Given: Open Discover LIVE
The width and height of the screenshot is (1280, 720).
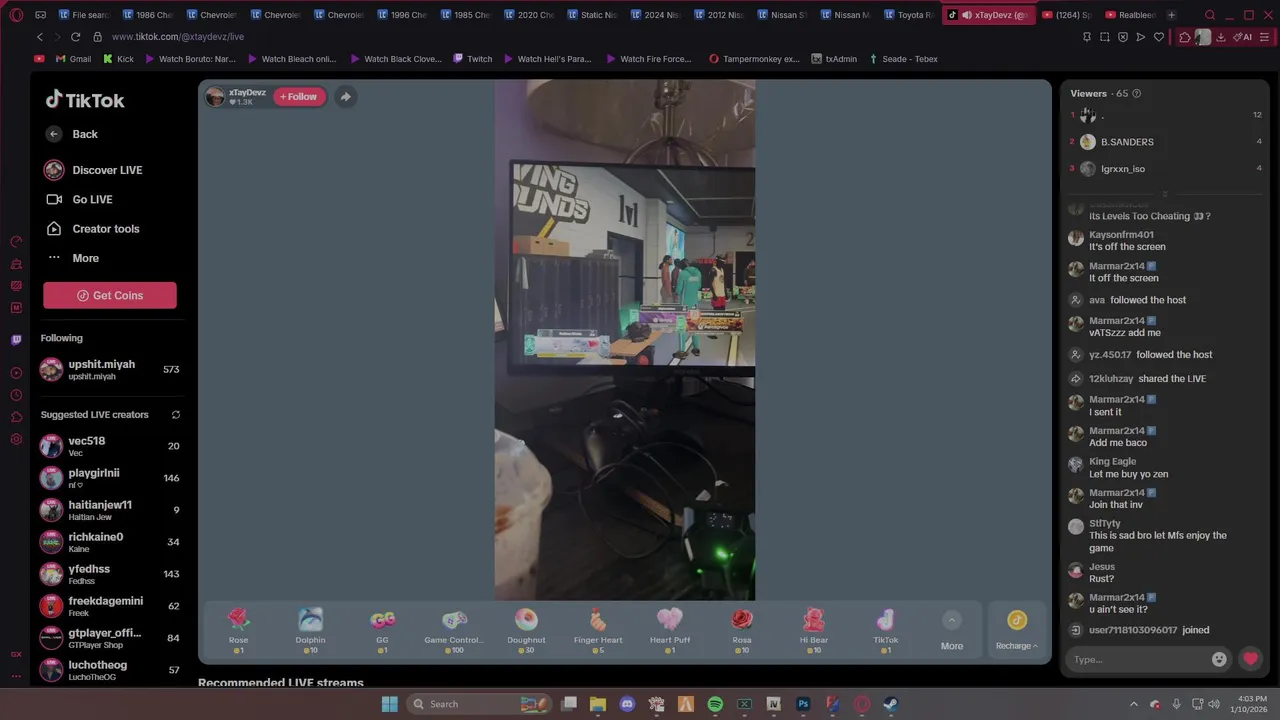Looking at the screenshot, I should 93,170.
